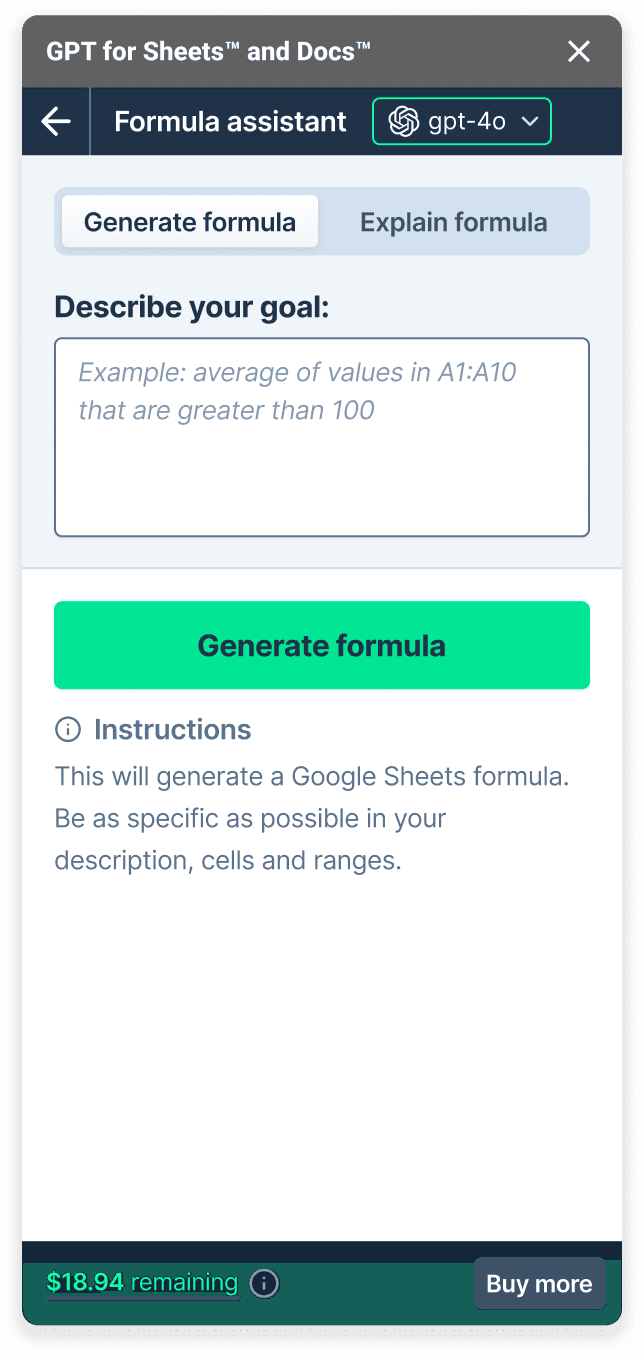Close the GPT for Sheets sidebar
This screenshot has height=1355, width=644.
point(579,52)
